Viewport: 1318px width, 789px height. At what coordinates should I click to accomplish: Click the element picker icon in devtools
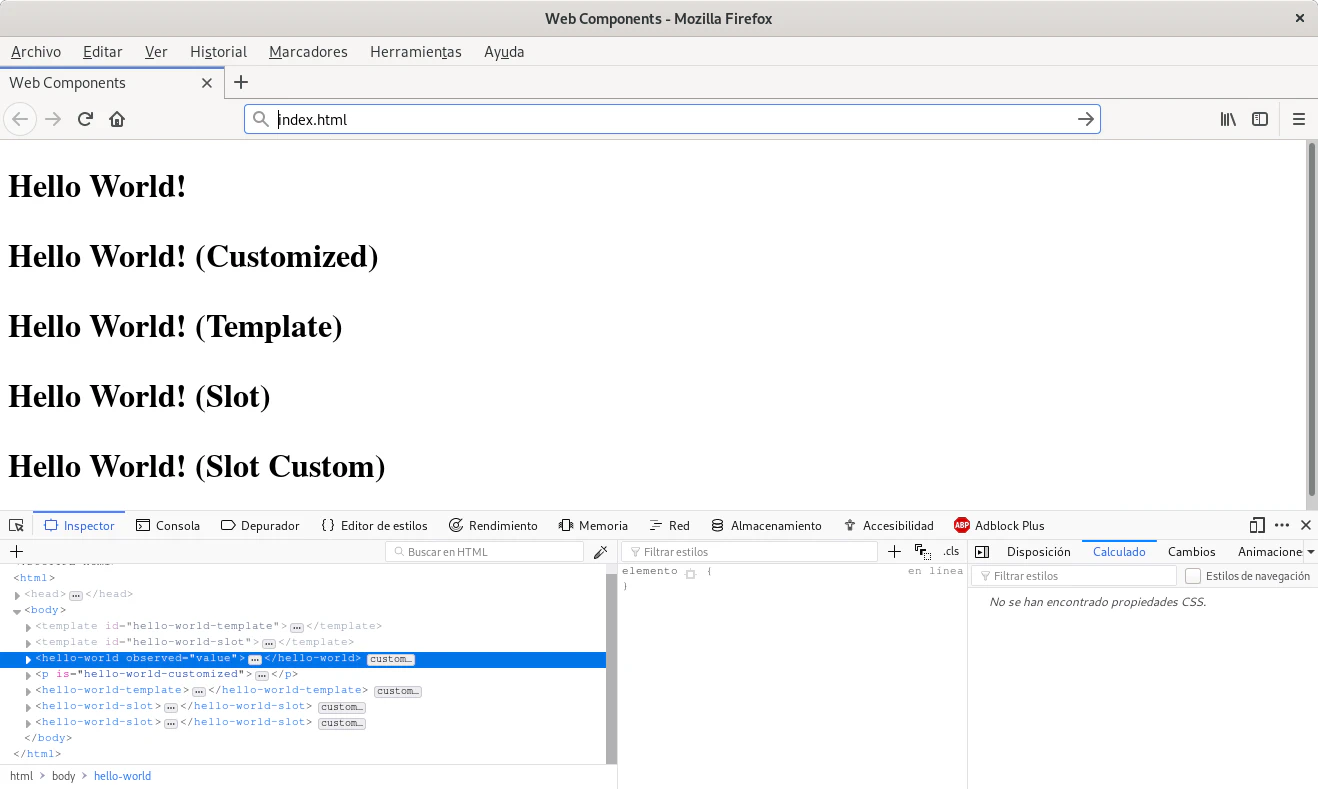pyautogui.click(x=16, y=525)
